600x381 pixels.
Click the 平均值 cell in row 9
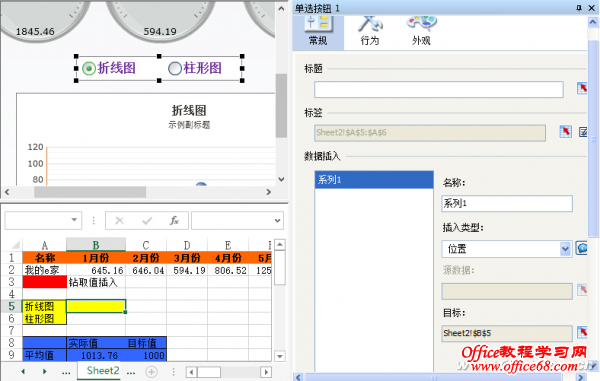[44, 355]
